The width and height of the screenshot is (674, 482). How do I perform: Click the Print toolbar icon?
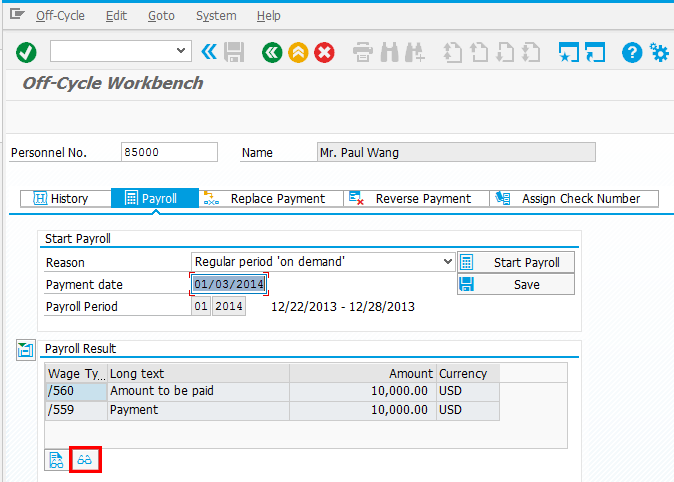pyautogui.click(x=364, y=51)
